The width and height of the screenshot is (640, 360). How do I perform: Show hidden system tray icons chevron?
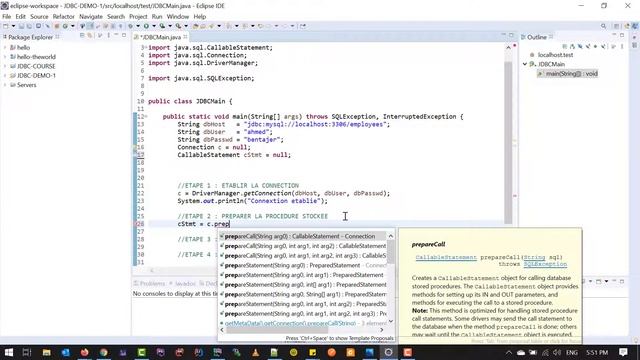(x=509, y=352)
